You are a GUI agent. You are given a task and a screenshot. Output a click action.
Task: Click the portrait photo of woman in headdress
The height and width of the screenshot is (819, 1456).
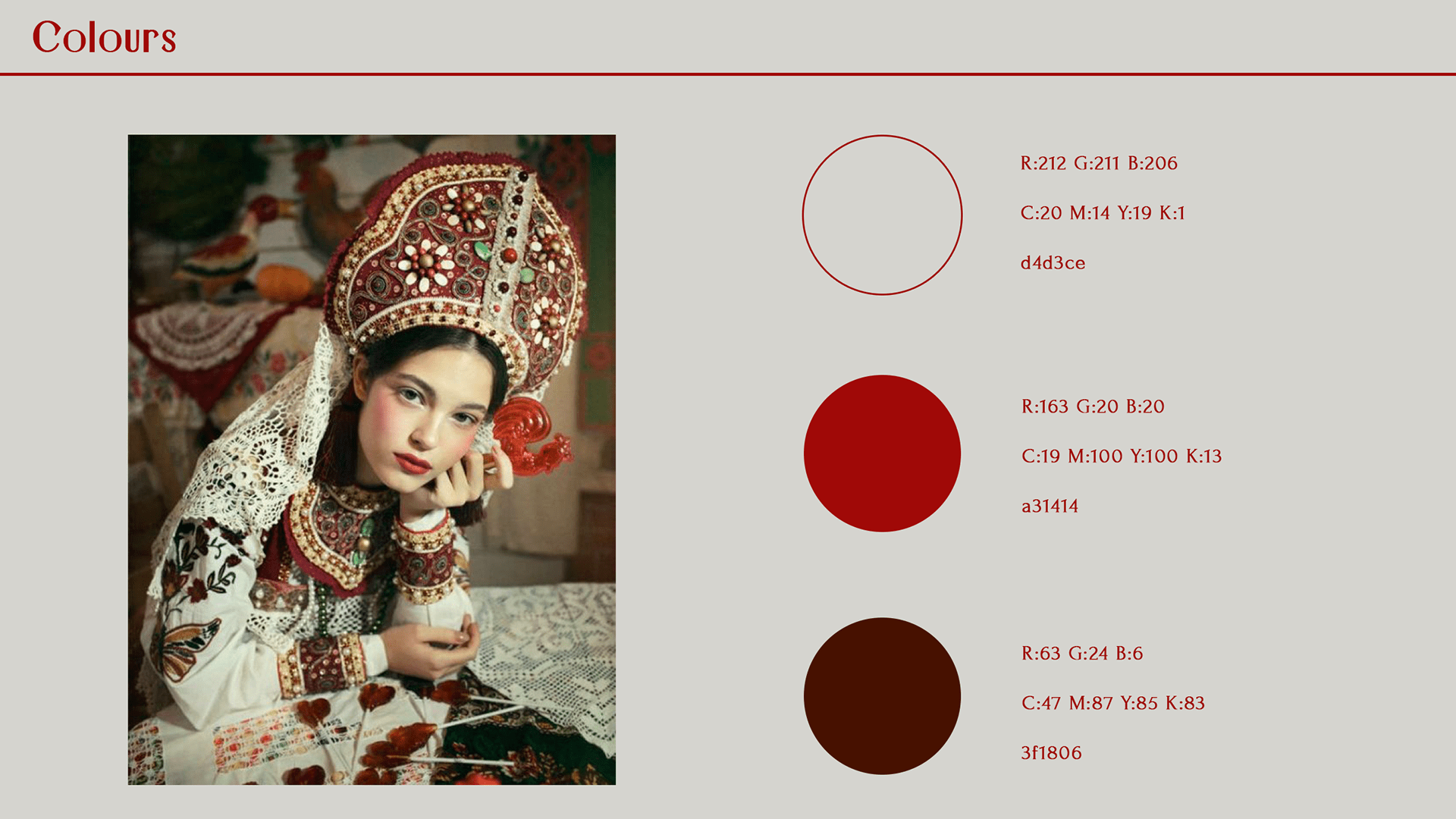pyautogui.click(x=372, y=460)
